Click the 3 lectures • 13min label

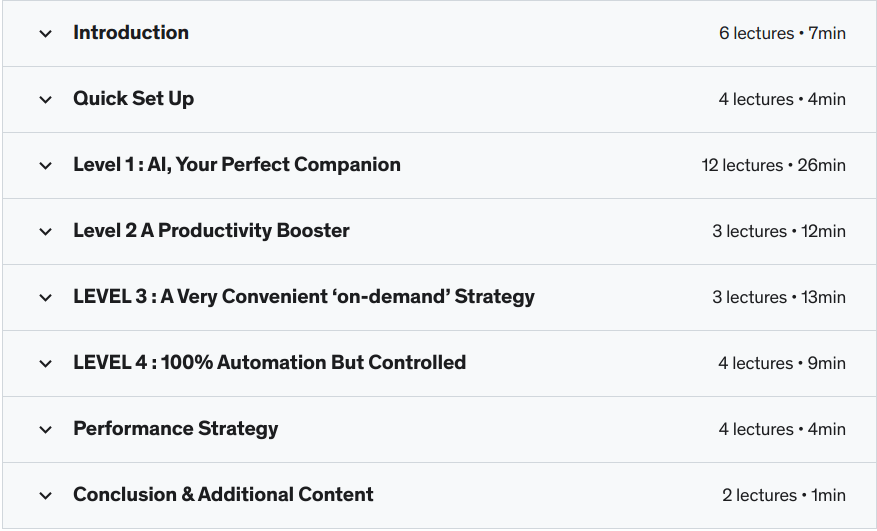point(778,297)
